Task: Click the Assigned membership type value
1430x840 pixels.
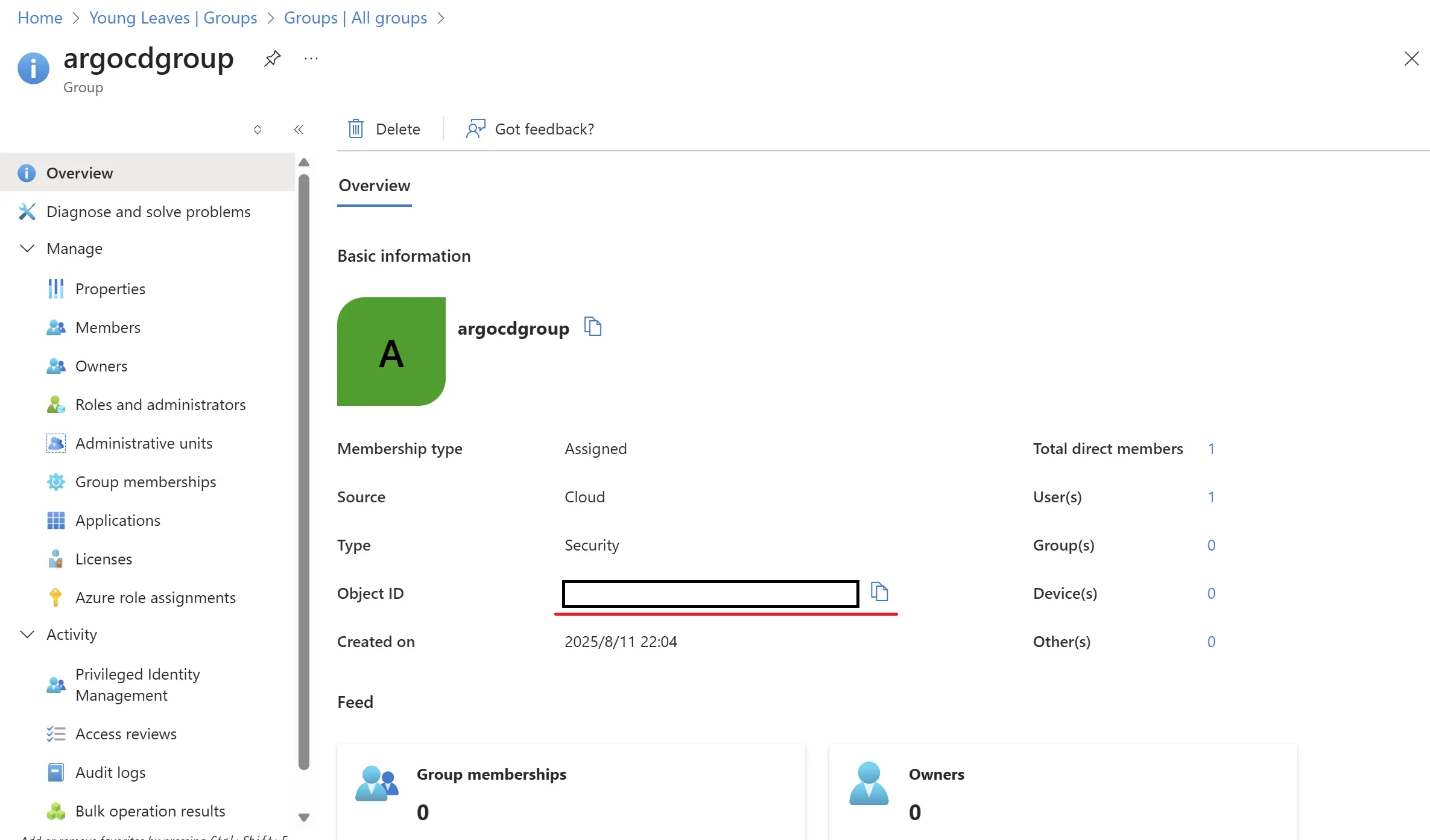Action: [x=596, y=449]
